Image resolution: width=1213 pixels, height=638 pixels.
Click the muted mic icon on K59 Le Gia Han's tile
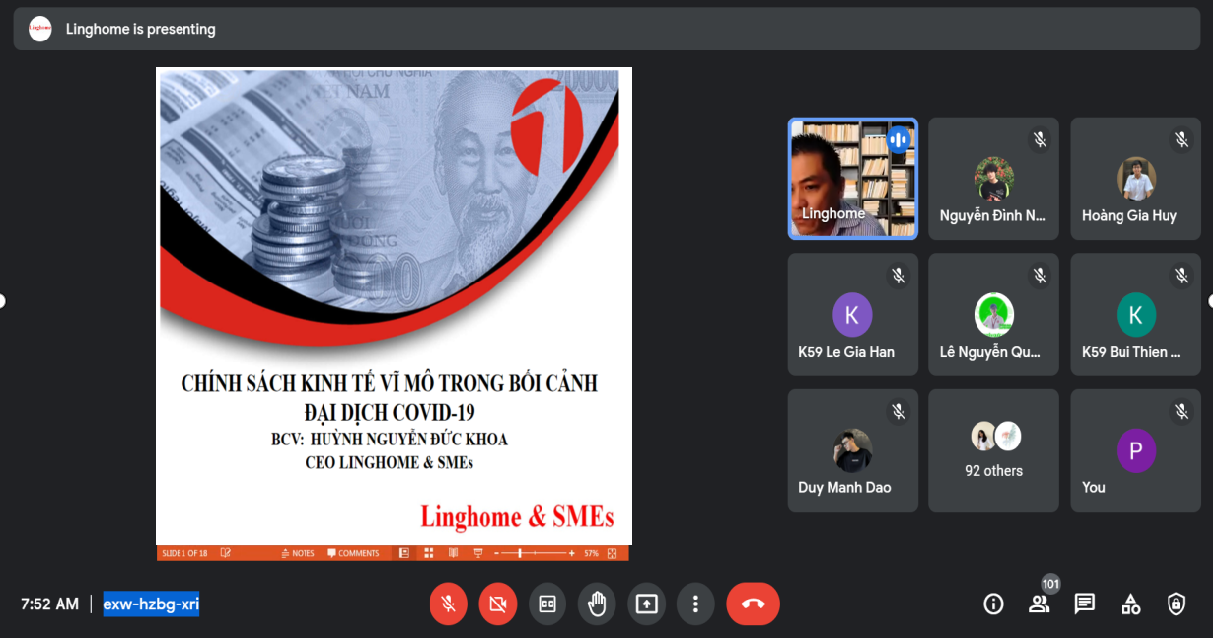pyautogui.click(x=899, y=275)
